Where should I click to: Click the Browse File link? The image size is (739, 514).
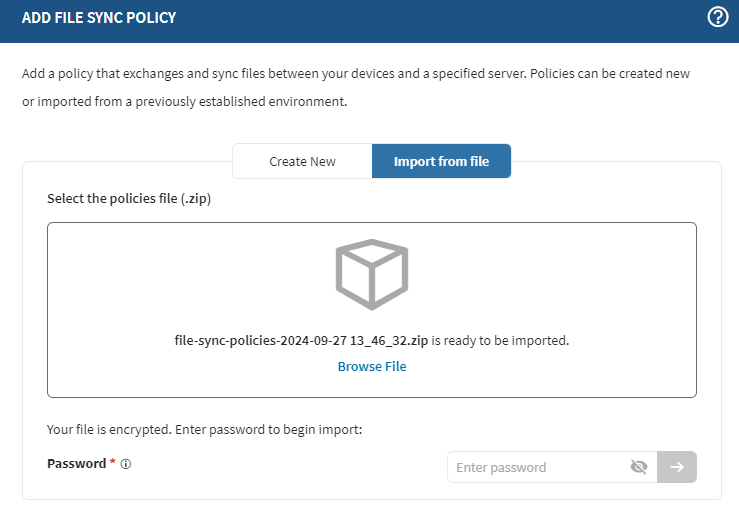[372, 366]
